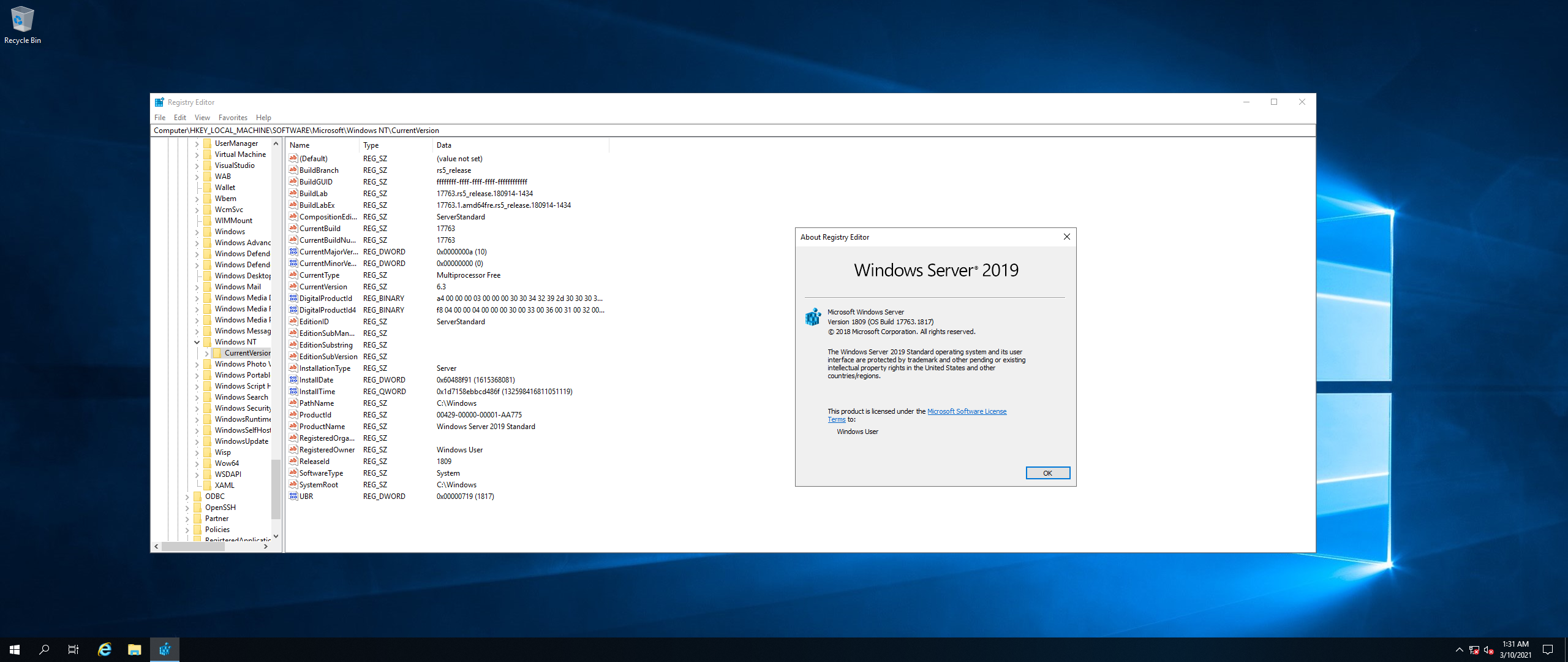Click the Registry Editor title bar icon
Image resolution: width=1568 pixels, height=662 pixels.
click(159, 102)
